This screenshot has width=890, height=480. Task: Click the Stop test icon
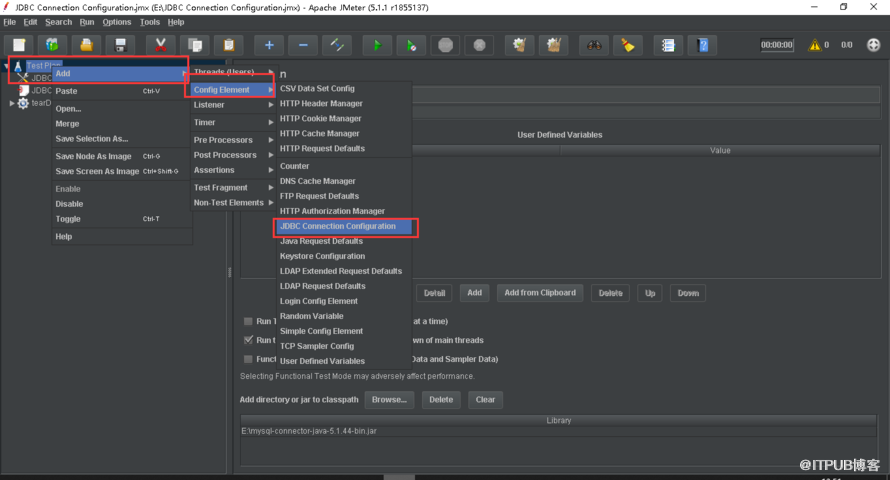tap(445, 45)
